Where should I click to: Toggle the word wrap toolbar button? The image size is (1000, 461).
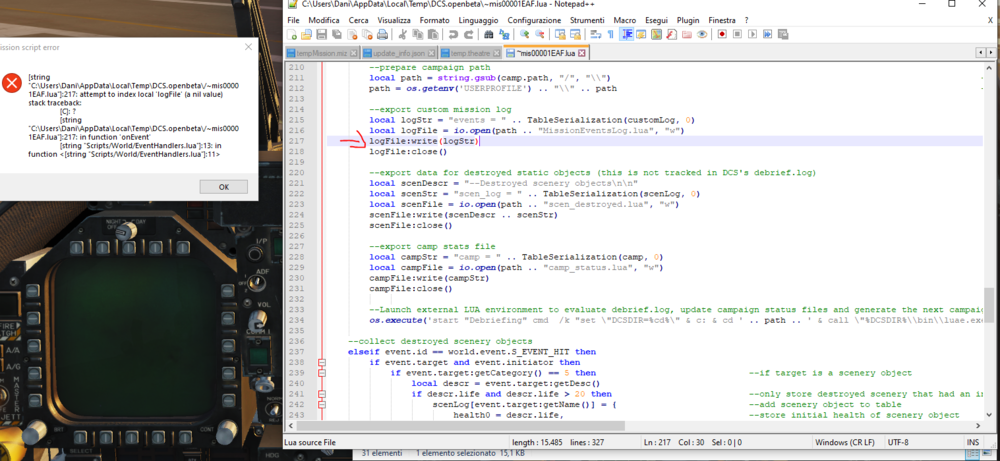(x=596, y=34)
